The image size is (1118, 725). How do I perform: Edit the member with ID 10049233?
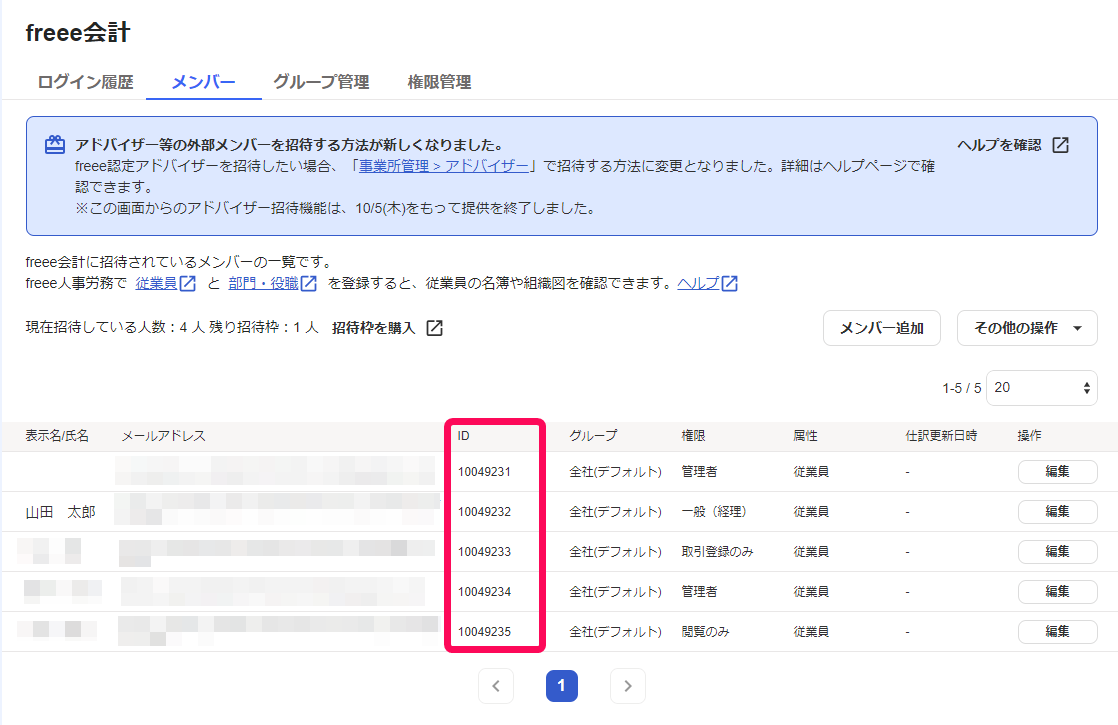[x=1057, y=552]
